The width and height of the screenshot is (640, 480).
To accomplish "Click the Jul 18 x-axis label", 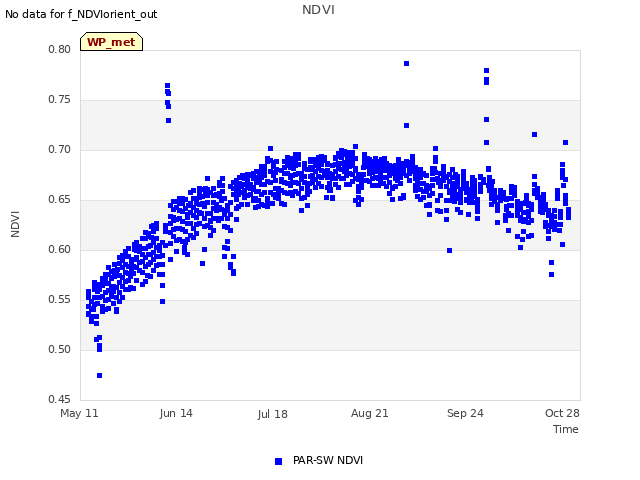I will 272,414.
